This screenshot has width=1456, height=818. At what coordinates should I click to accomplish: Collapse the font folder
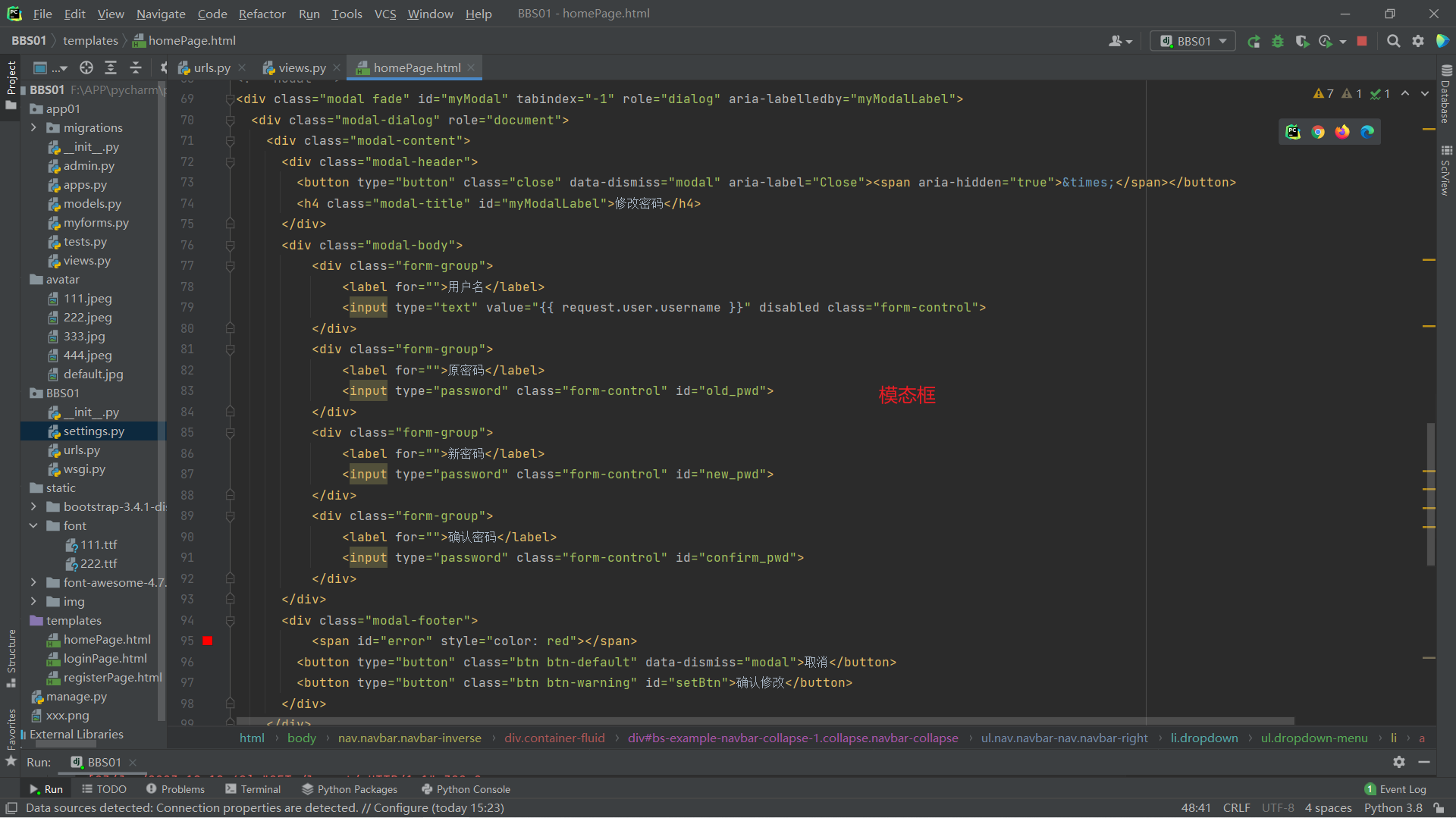(33, 525)
